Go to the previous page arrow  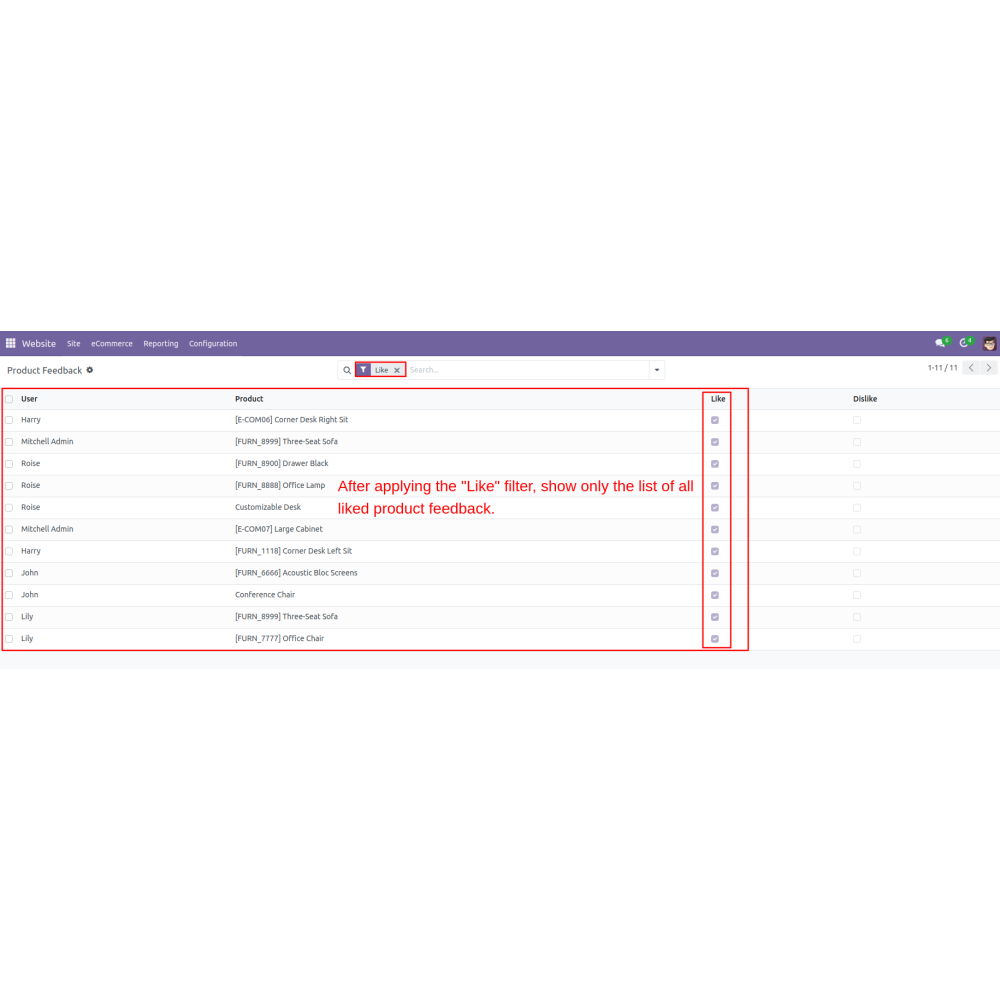click(x=971, y=368)
